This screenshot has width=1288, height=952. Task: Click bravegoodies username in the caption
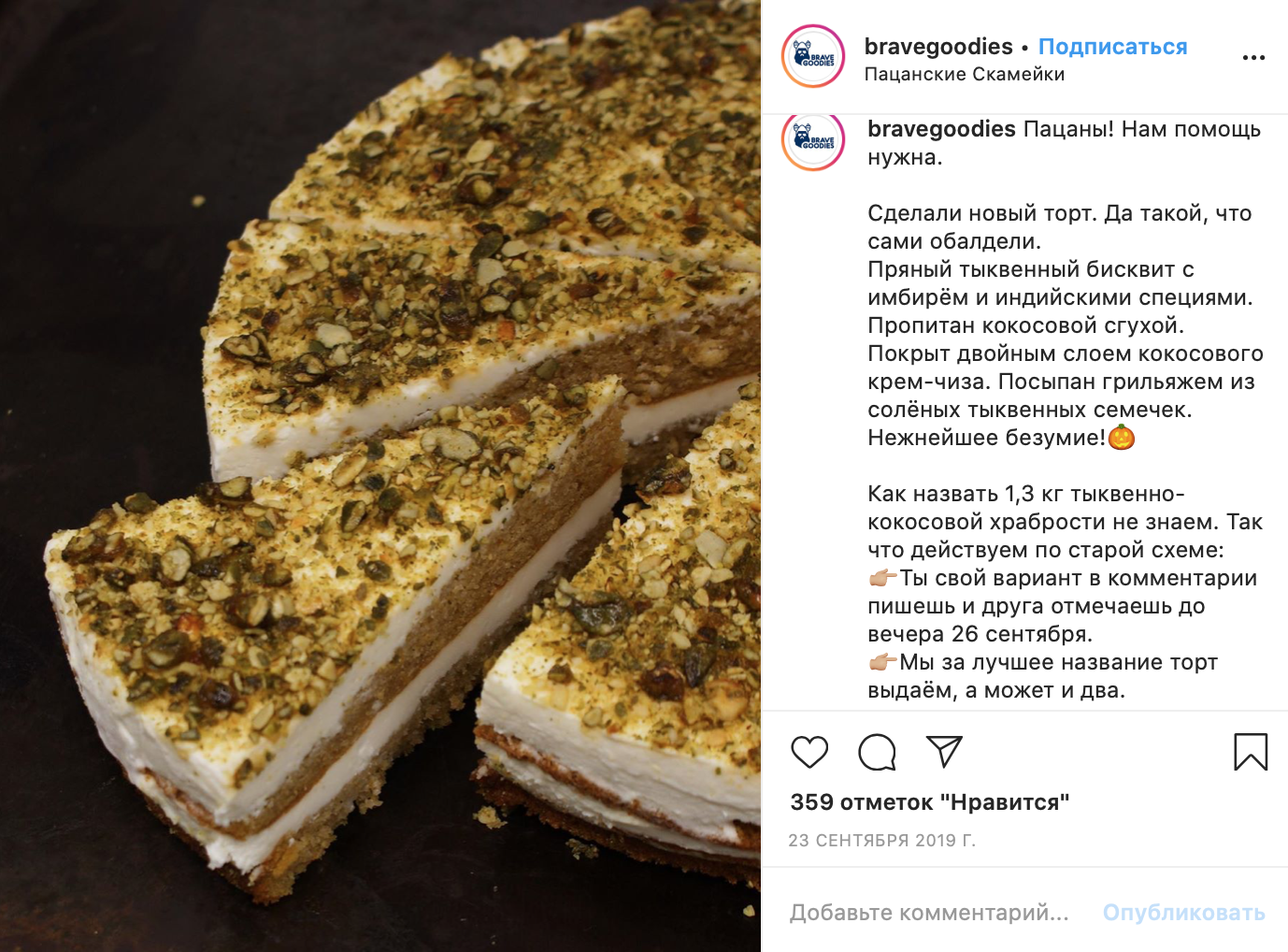[941, 128]
